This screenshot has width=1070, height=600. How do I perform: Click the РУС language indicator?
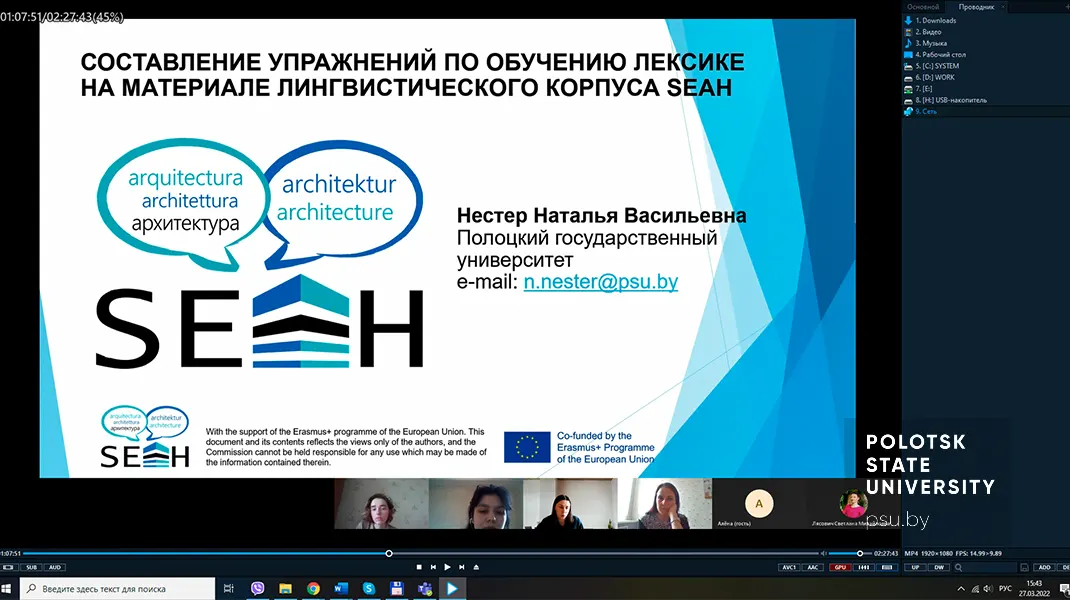click(1005, 588)
